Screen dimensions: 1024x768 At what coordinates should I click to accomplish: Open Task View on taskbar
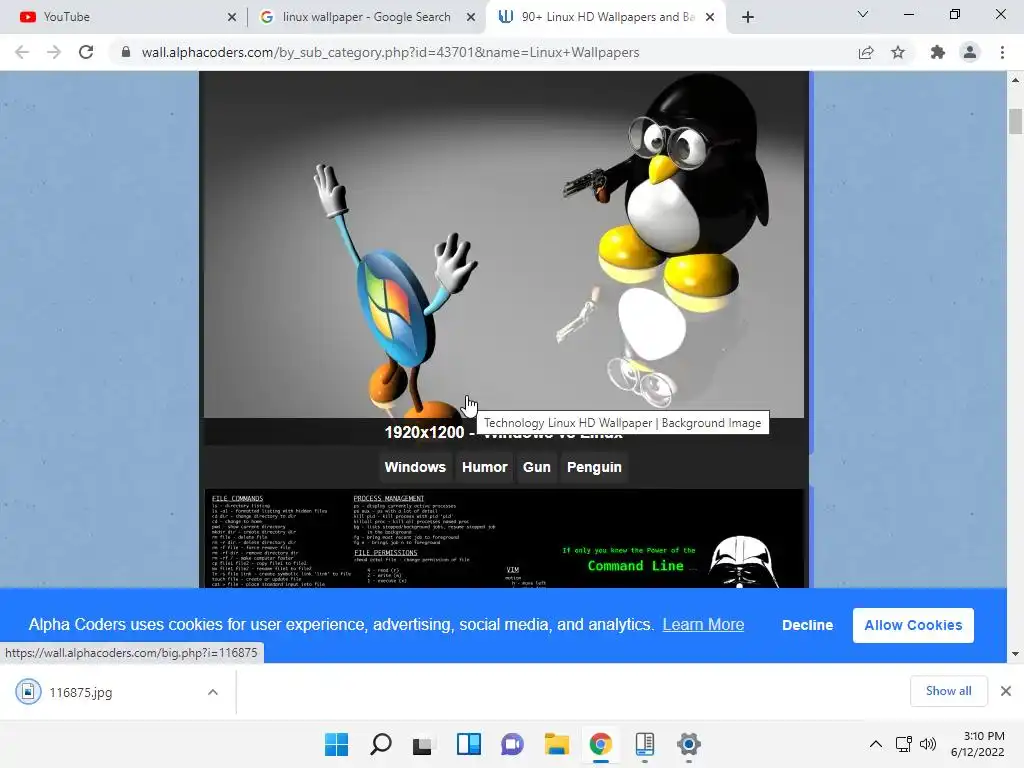pyautogui.click(x=423, y=744)
